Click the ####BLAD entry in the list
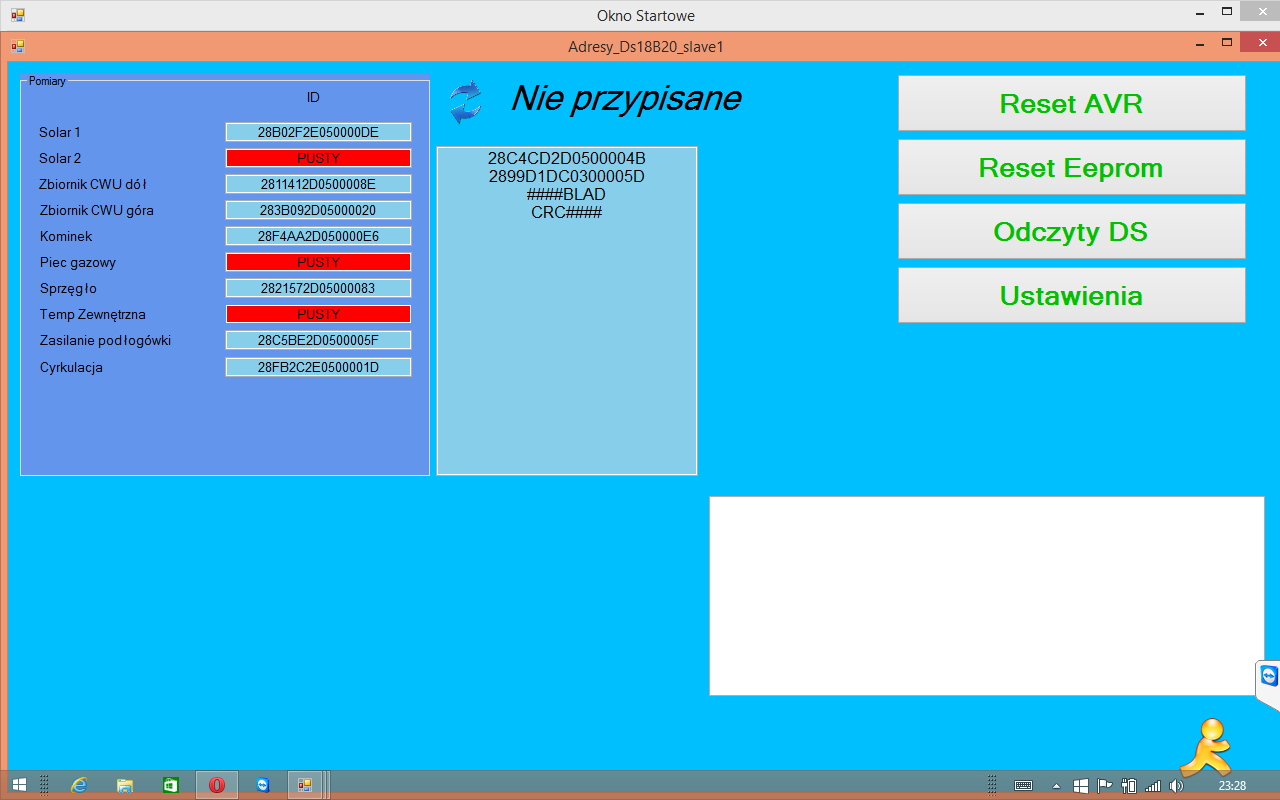 [x=567, y=194]
